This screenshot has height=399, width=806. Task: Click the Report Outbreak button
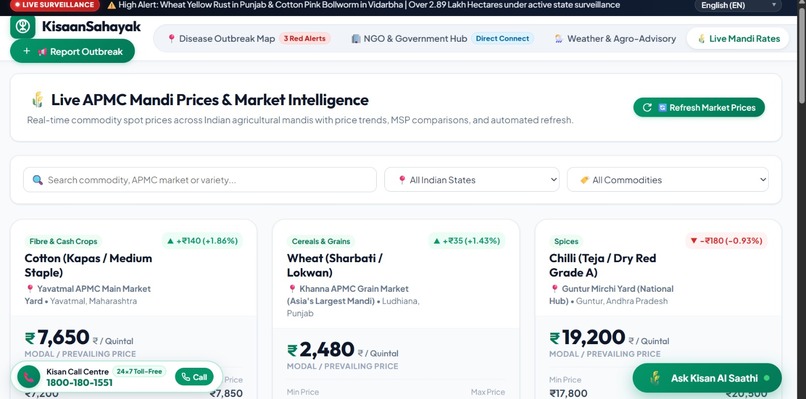72,51
